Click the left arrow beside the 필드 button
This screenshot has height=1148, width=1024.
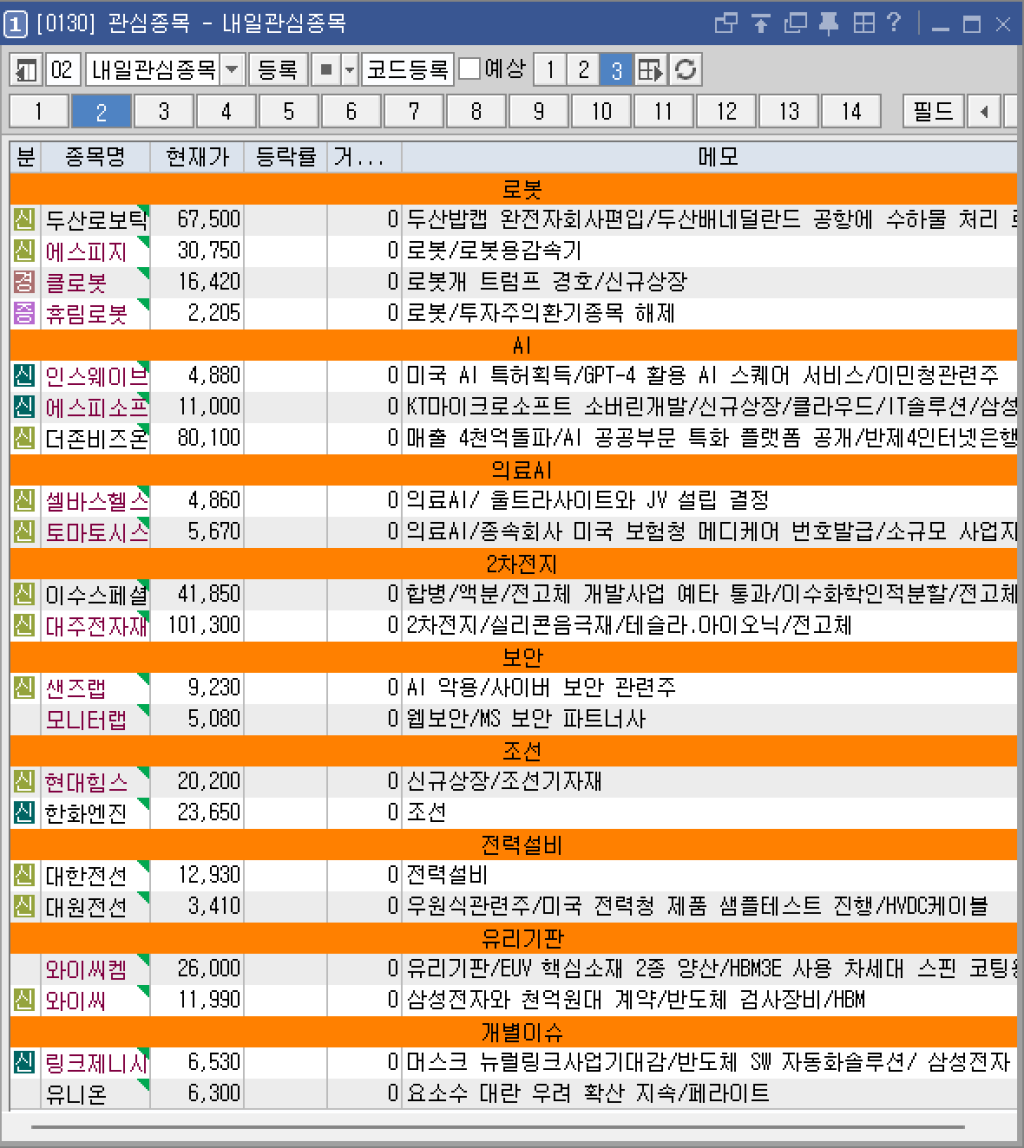click(x=984, y=111)
